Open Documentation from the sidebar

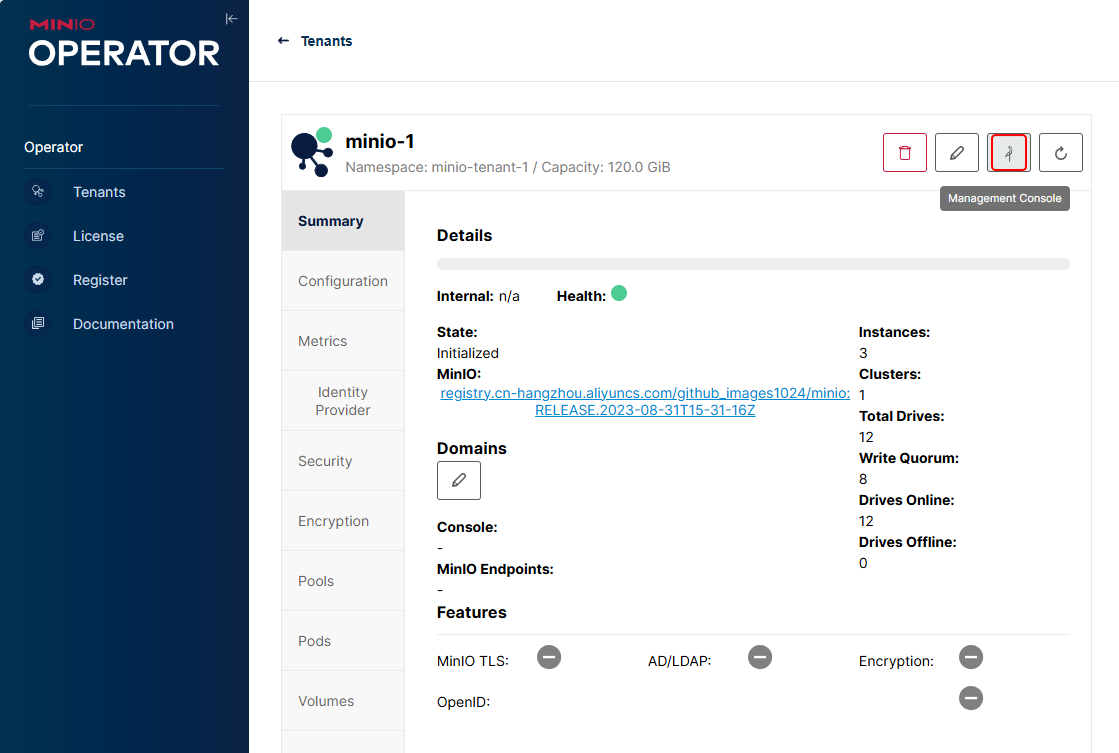[123, 324]
